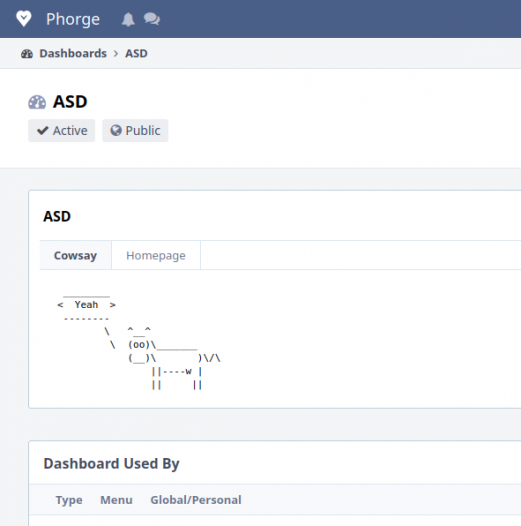This screenshot has width=521, height=526.
Task: Click the Active status tag
Action: (62, 130)
